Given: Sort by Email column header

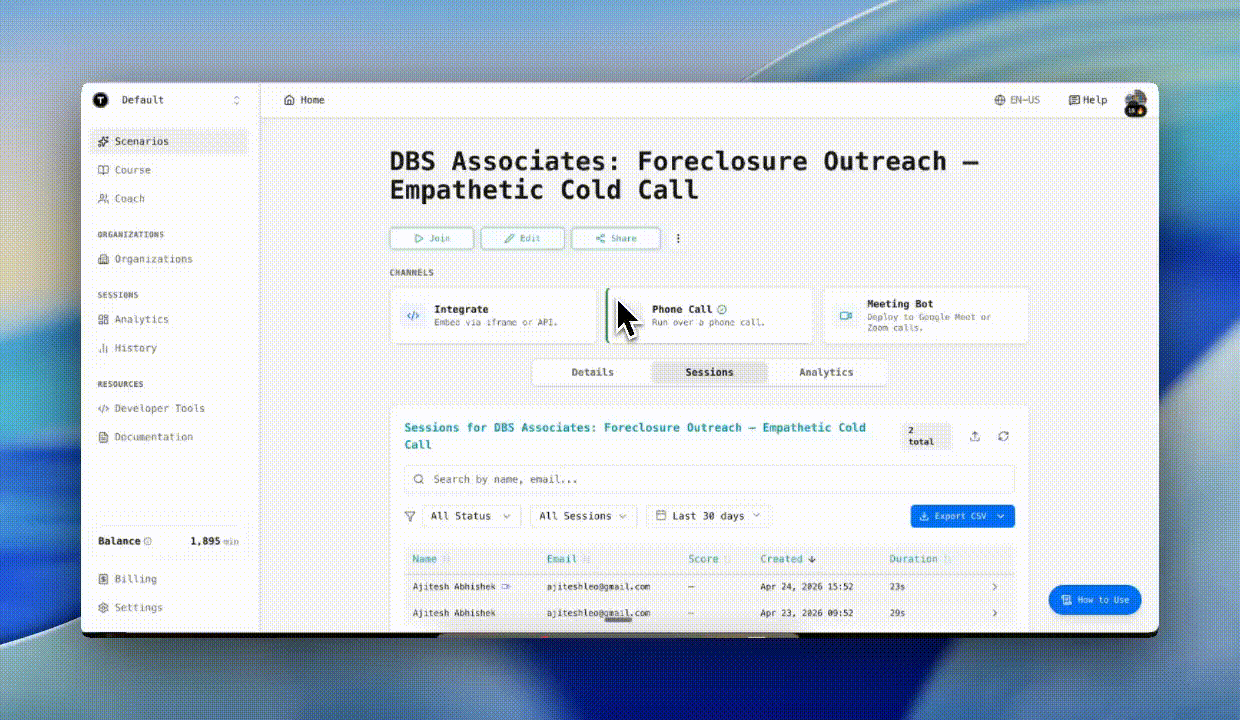Looking at the screenshot, I should pos(567,559).
